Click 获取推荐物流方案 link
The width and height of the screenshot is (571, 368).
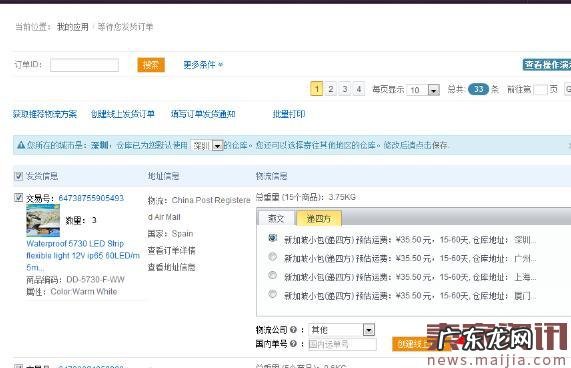pyautogui.click(x=45, y=114)
